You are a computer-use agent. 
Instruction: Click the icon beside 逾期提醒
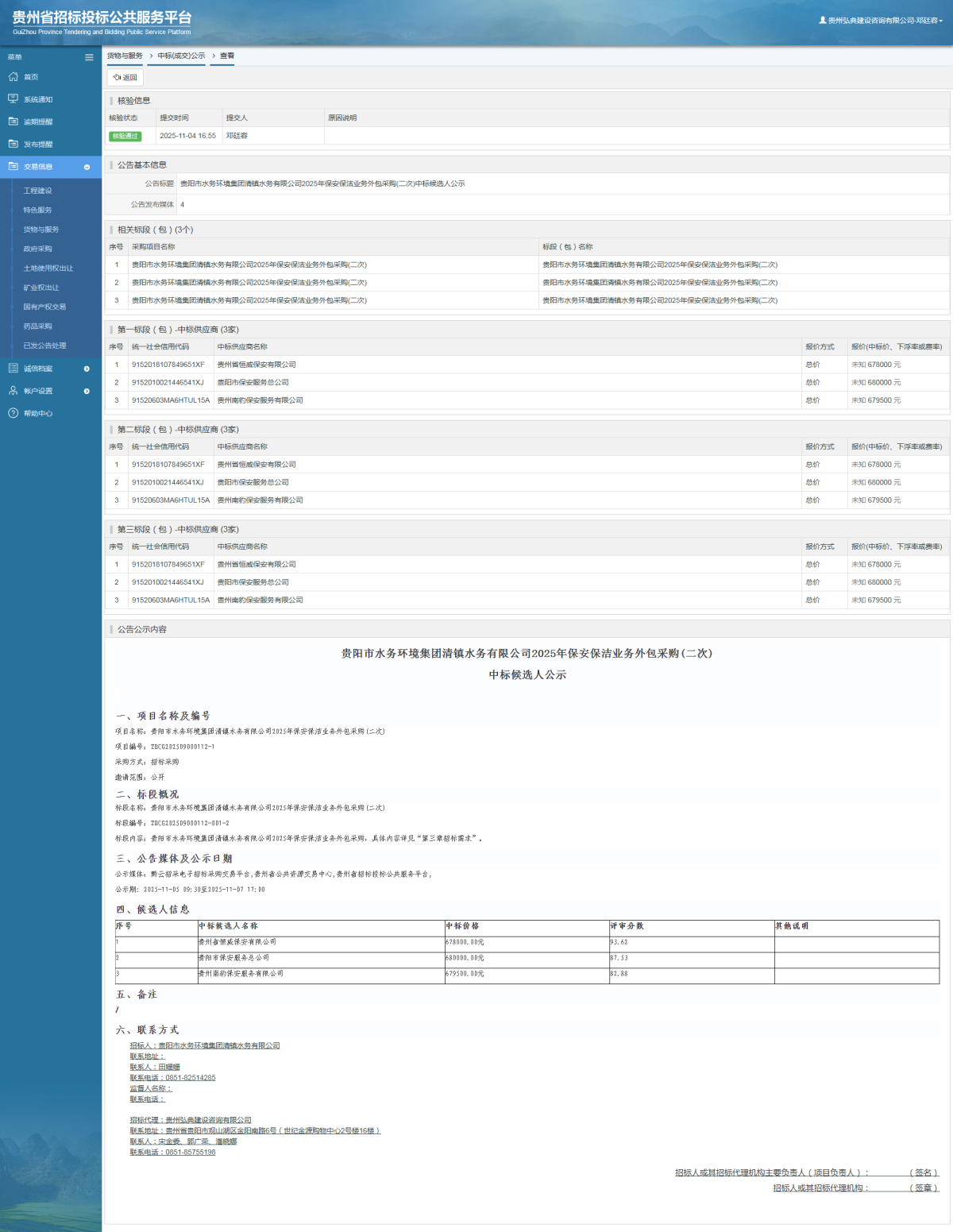pyautogui.click(x=13, y=122)
